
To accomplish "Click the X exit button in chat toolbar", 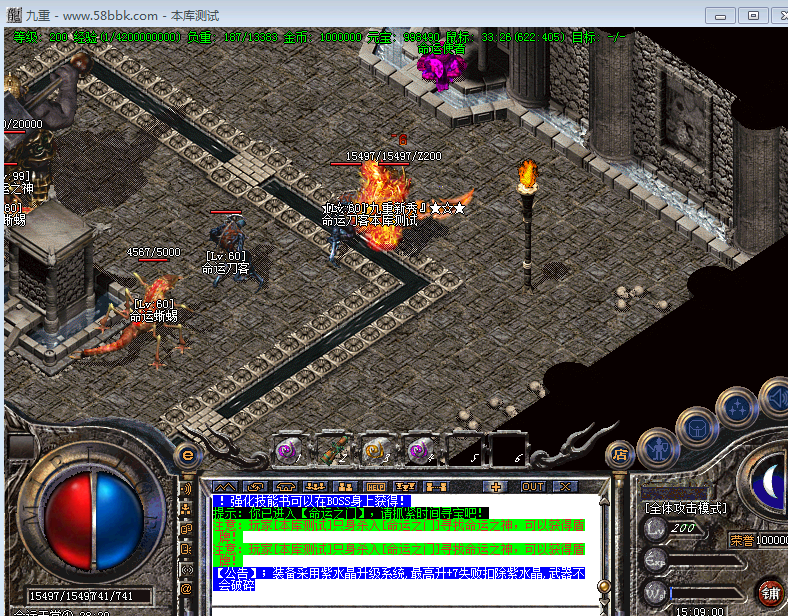I will (565, 486).
